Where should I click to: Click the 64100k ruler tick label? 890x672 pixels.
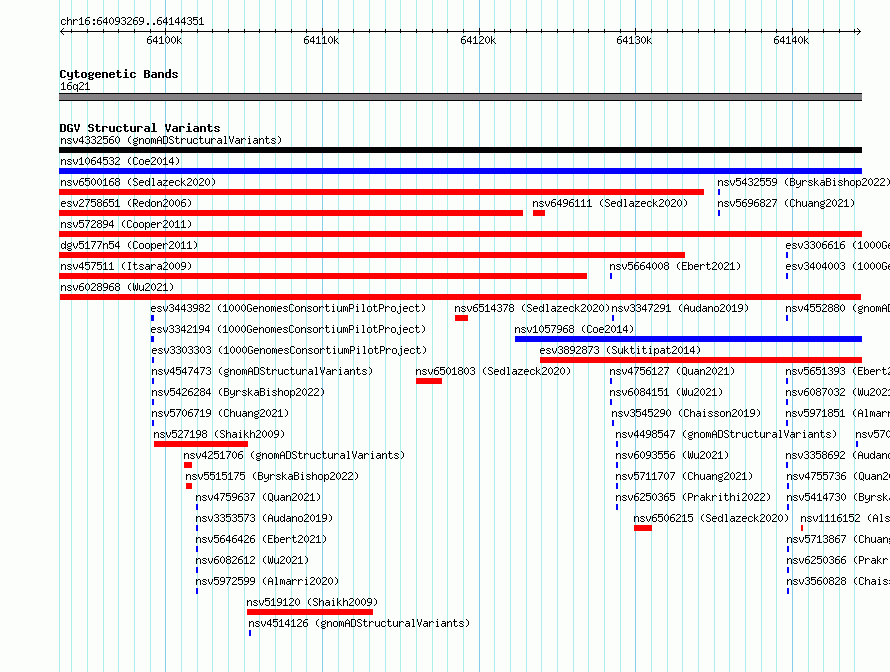[x=164, y=40]
